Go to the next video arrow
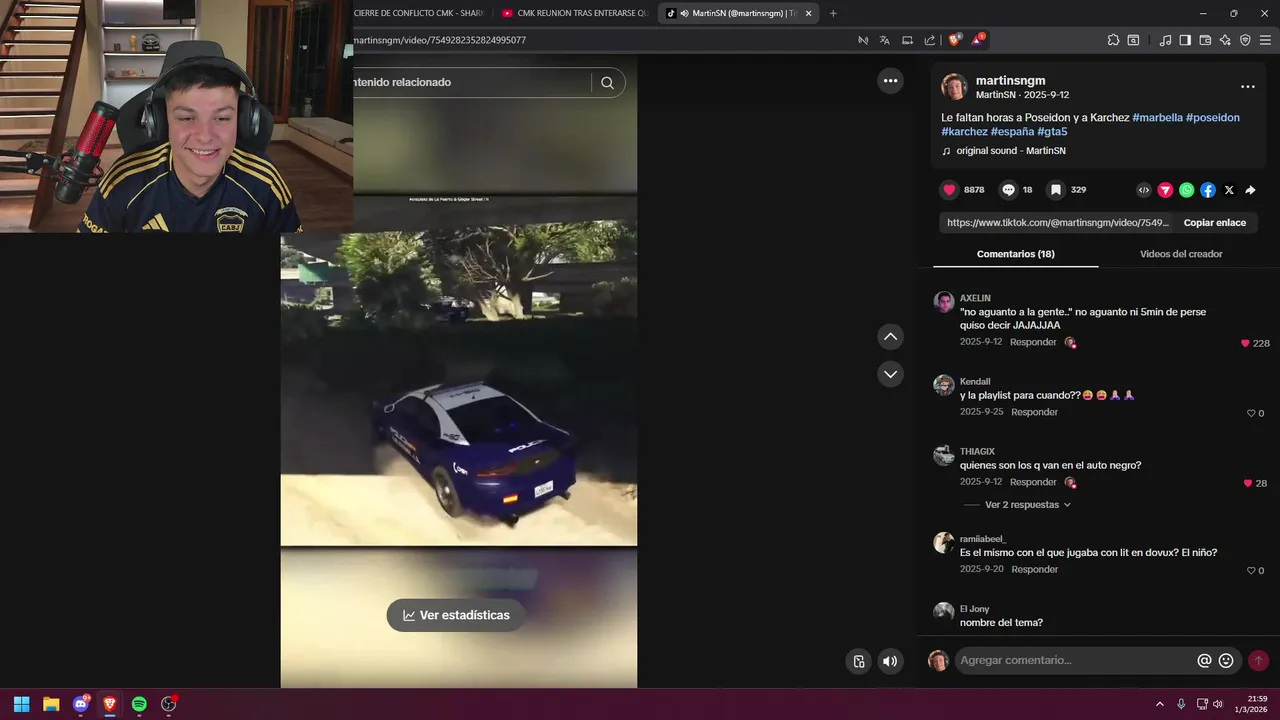 (890, 374)
